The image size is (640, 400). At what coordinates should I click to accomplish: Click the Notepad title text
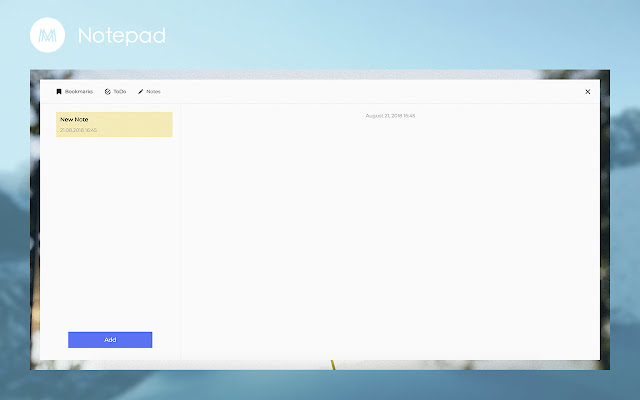(x=122, y=36)
